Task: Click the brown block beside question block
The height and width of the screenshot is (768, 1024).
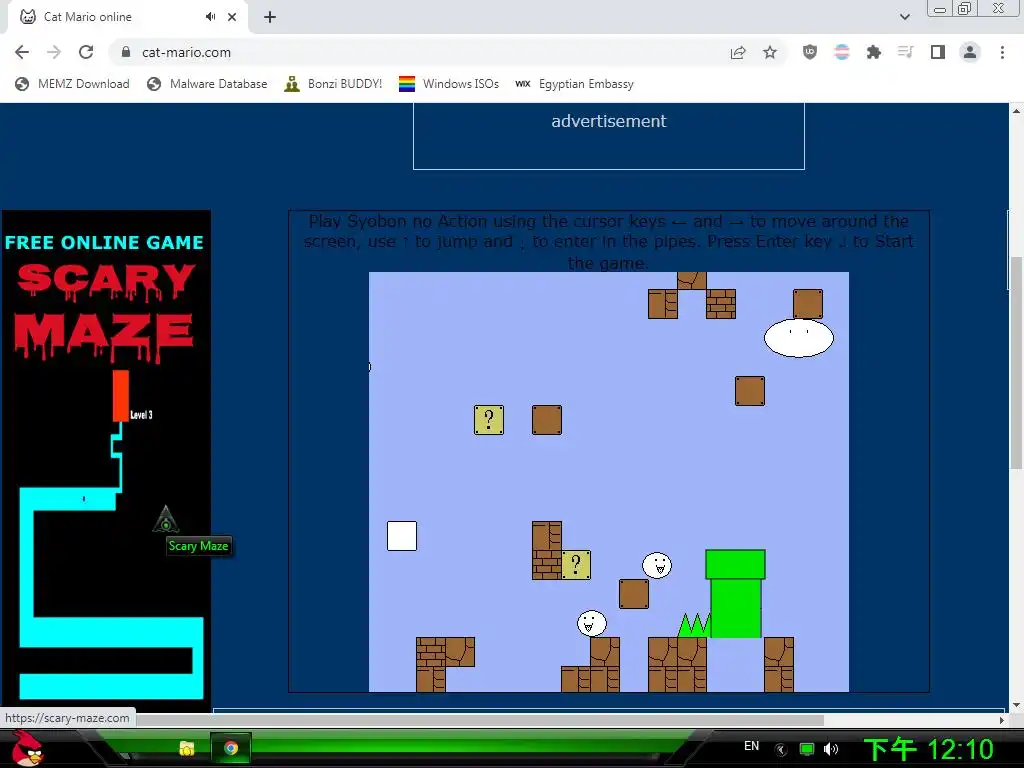Action: click(547, 420)
